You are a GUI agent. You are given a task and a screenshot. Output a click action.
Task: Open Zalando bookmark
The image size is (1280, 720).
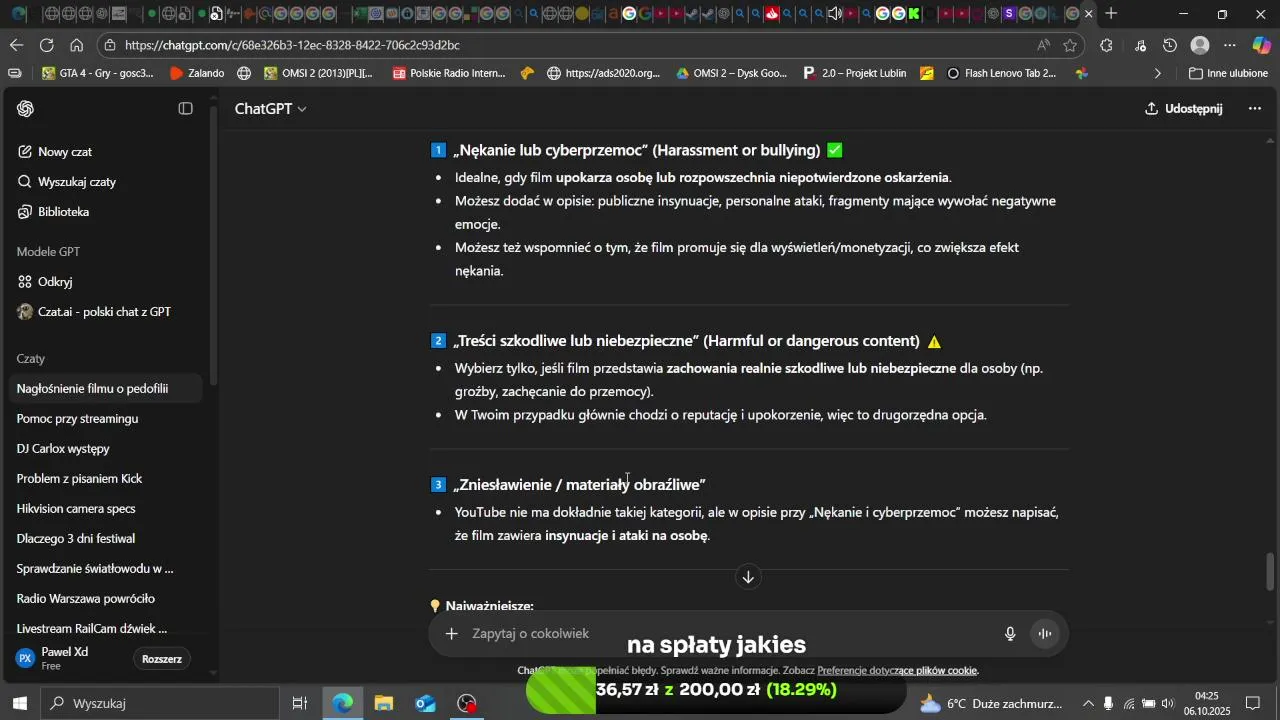[197, 73]
